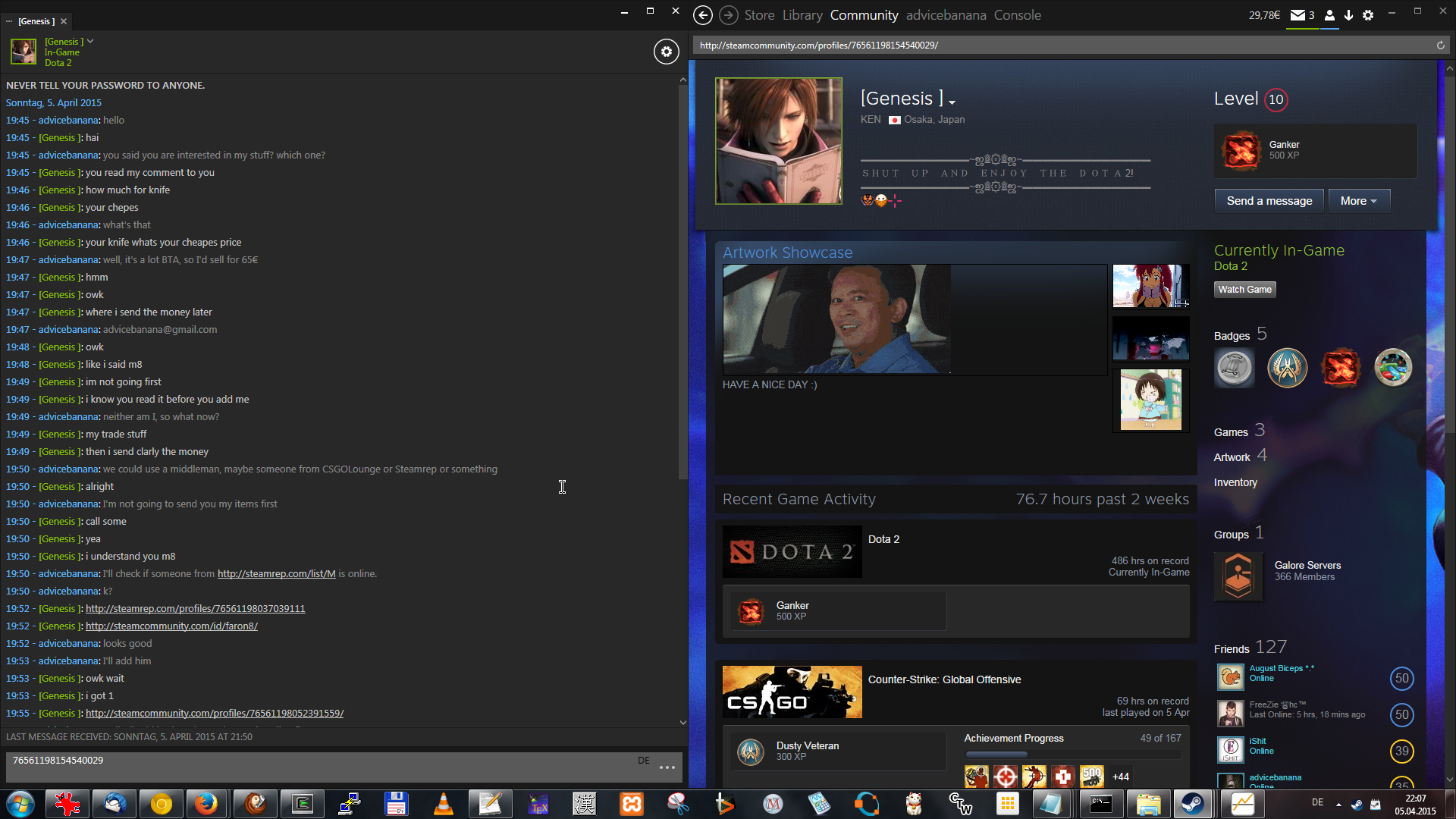Viewport: 1456px width, 819px height.
Task: Click the Steam forward navigation arrow
Action: tap(728, 15)
